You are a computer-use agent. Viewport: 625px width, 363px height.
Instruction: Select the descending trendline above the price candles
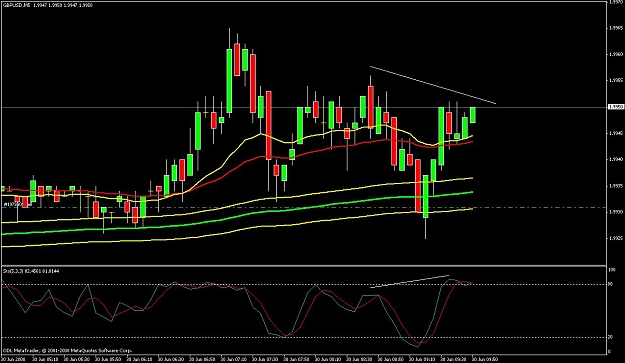433,85
